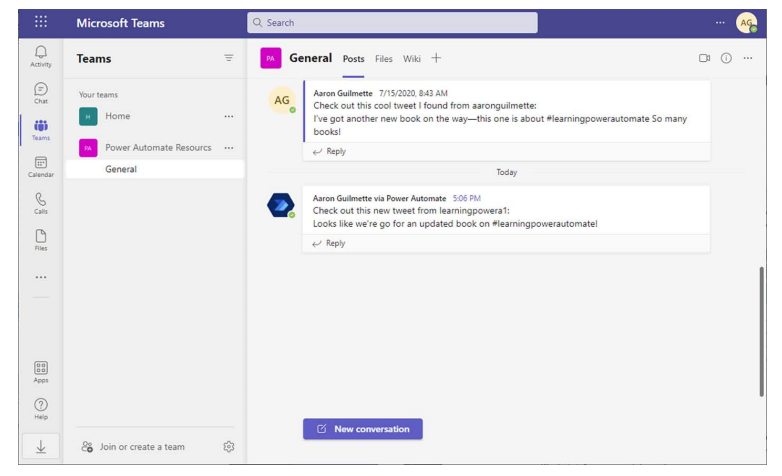Select the Teams sidebar icon

click(41, 130)
